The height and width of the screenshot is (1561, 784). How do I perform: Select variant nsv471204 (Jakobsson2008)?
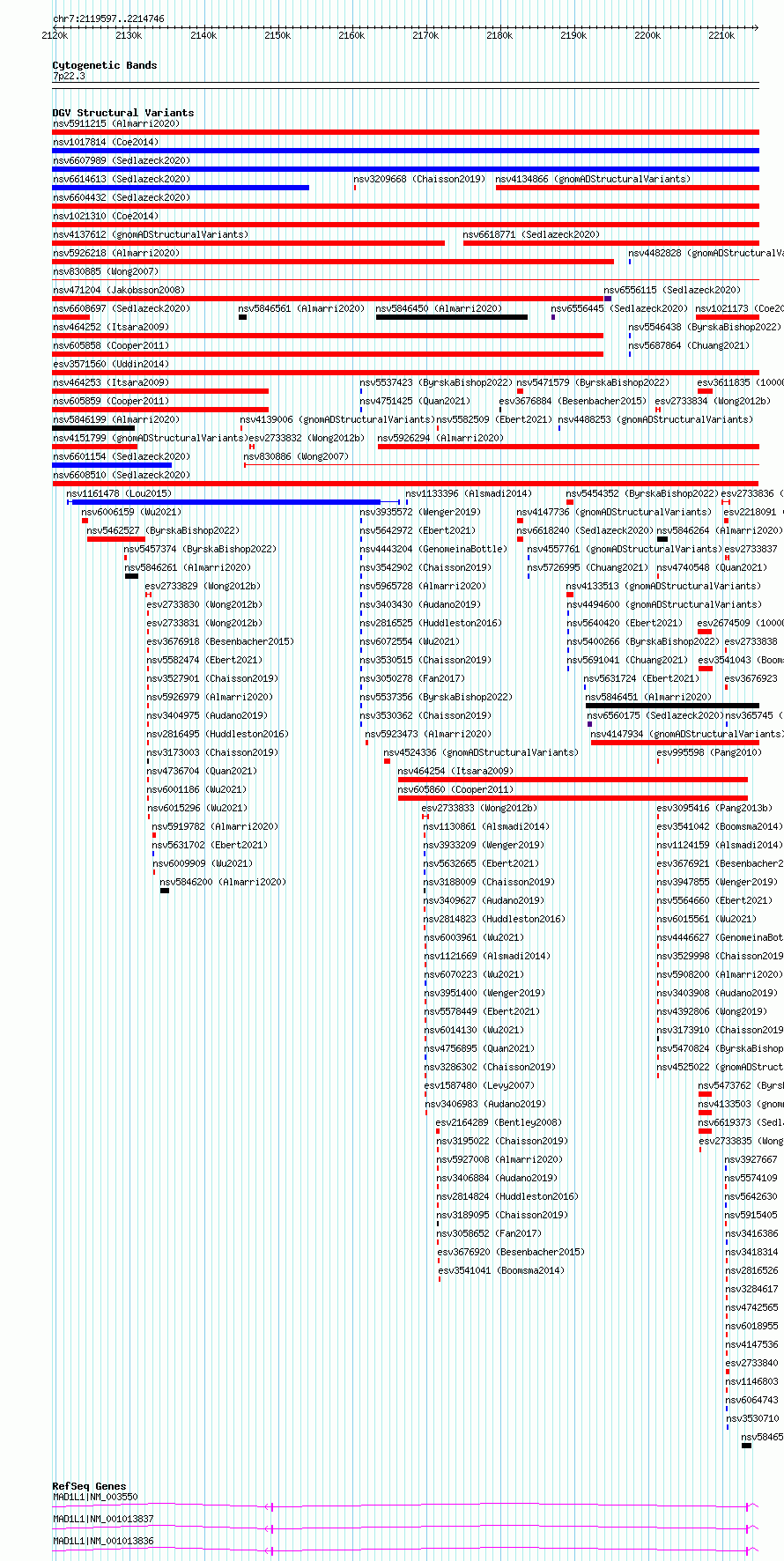[x=119, y=291]
